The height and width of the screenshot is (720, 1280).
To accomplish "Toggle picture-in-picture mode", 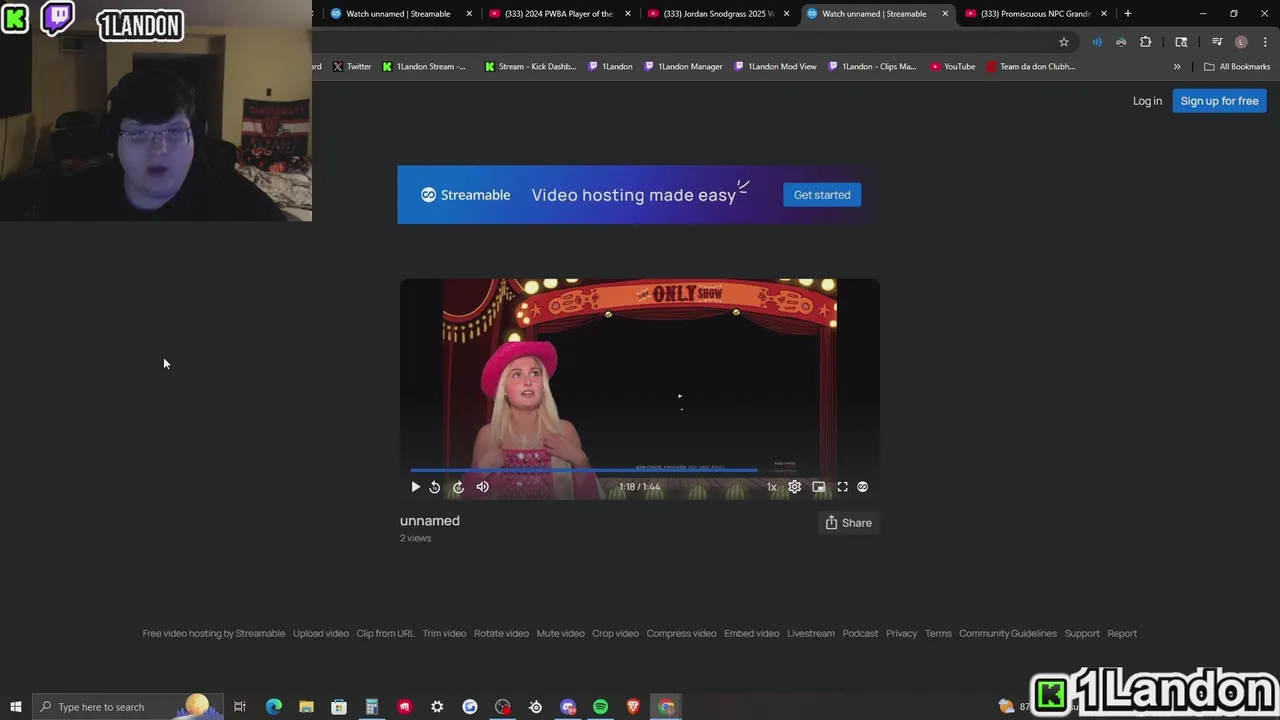I will pyautogui.click(x=819, y=487).
